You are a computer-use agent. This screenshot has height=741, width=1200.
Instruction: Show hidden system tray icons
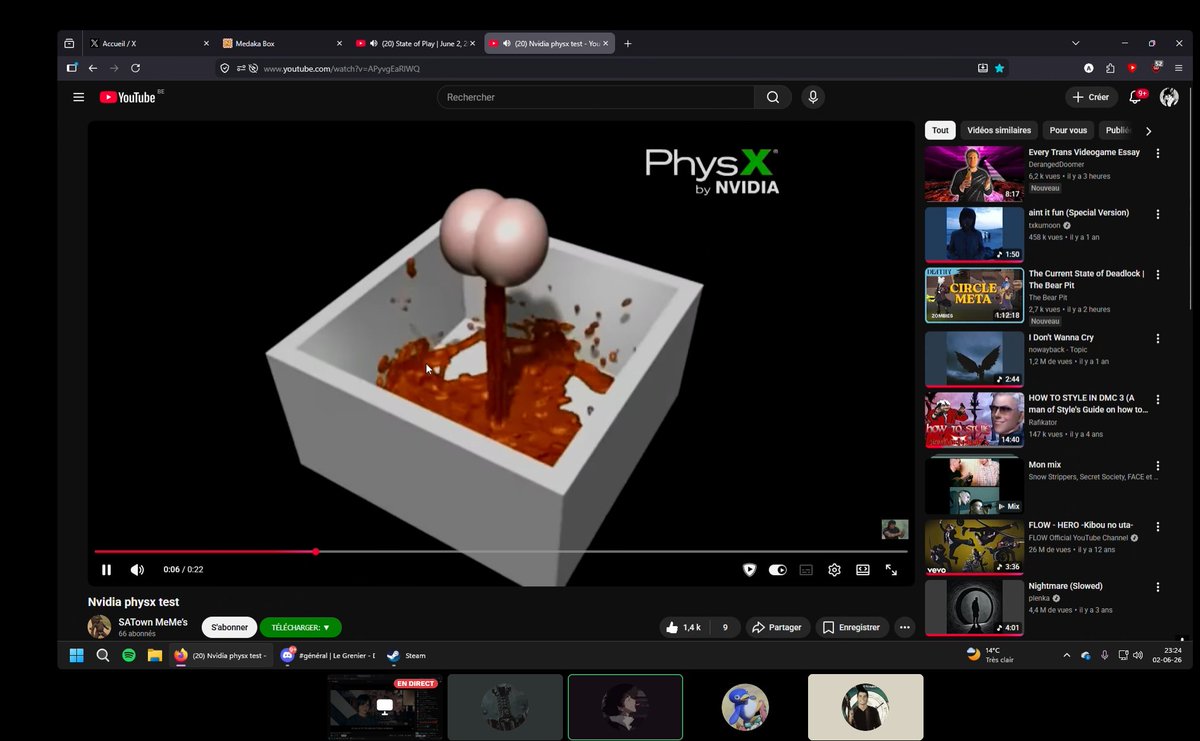pos(1067,656)
